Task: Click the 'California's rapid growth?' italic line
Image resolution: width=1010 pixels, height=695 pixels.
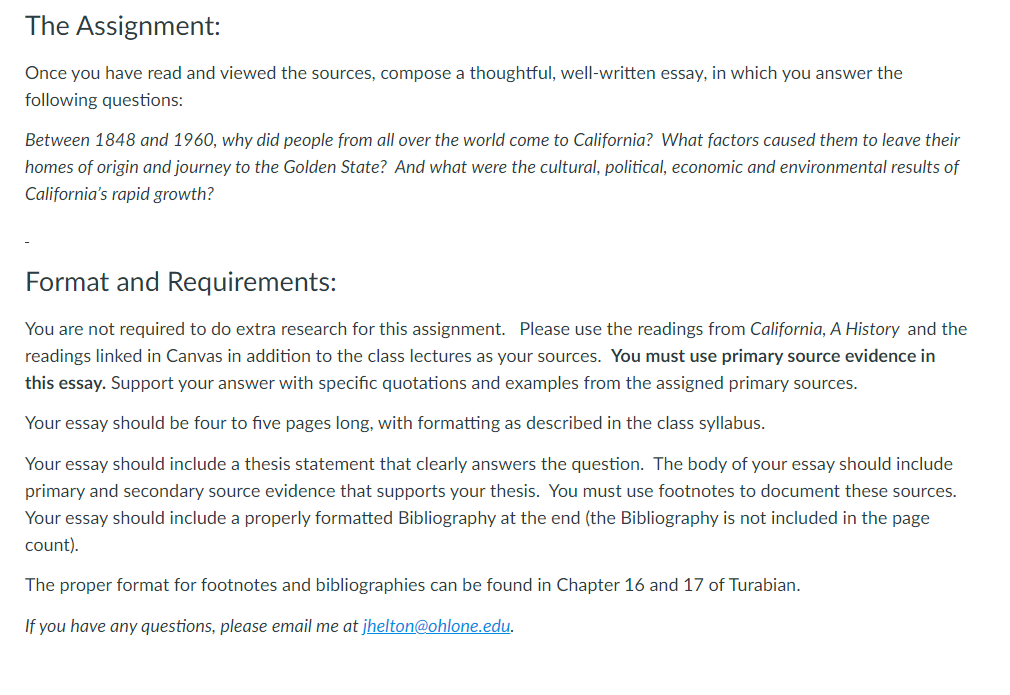Action: (x=119, y=194)
